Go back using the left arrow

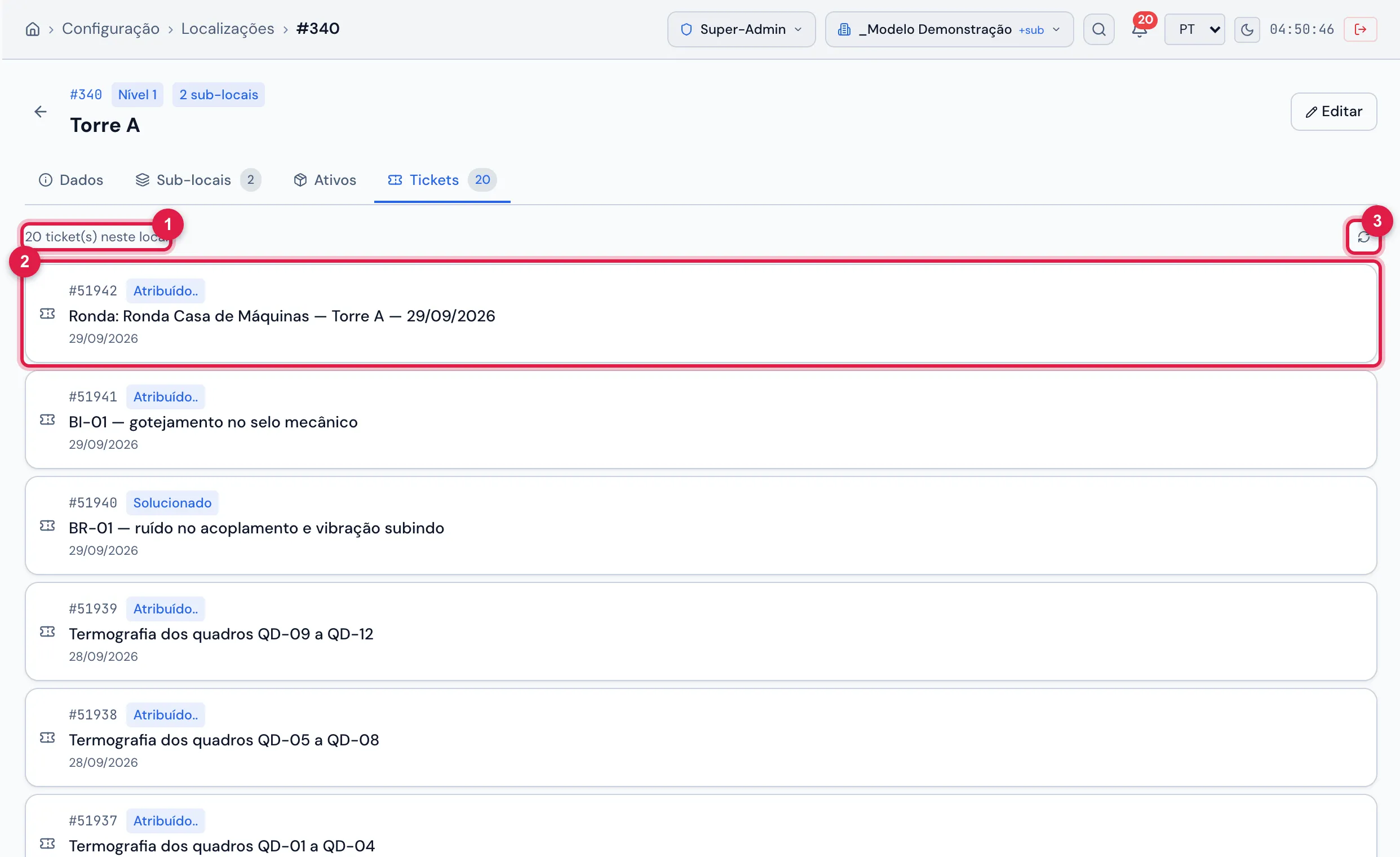41,112
